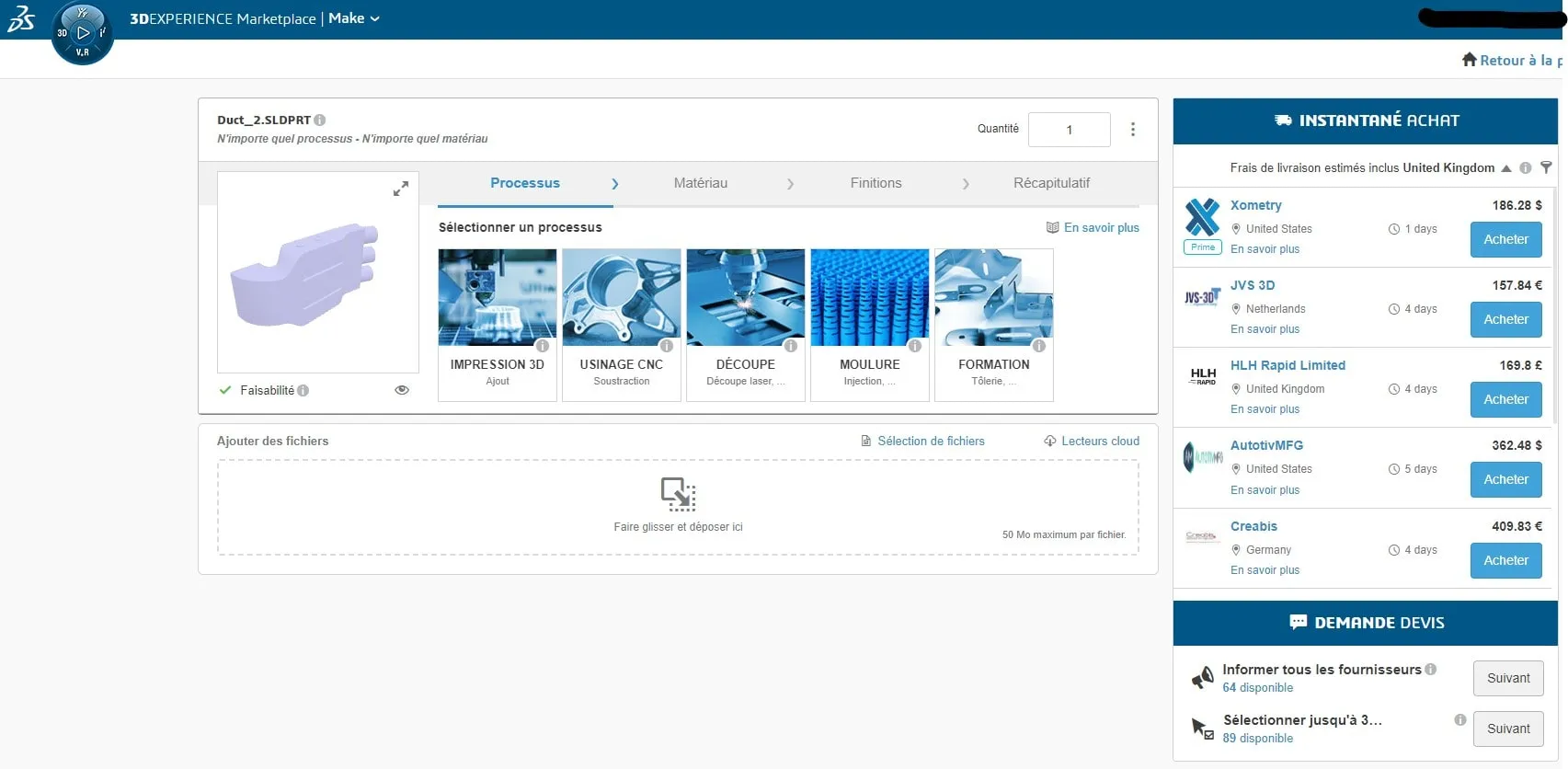This screenshot has width=1568, height=769.
Task: Select the Usinage CNC process card
Action: (x=622, y=325)
